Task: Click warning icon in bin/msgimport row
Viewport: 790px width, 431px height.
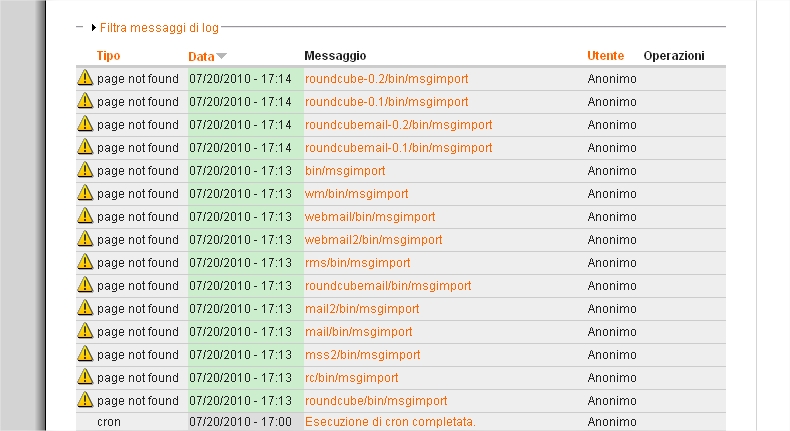Action: 85,170
